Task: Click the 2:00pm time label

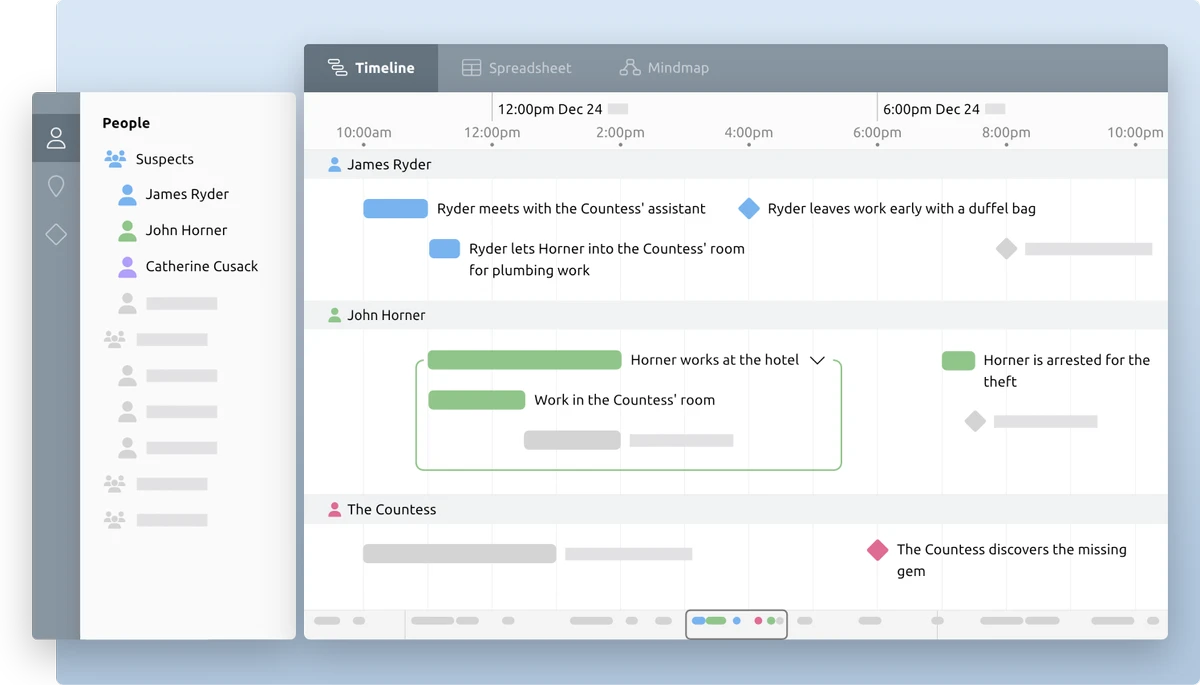Action: click(620, 132)
